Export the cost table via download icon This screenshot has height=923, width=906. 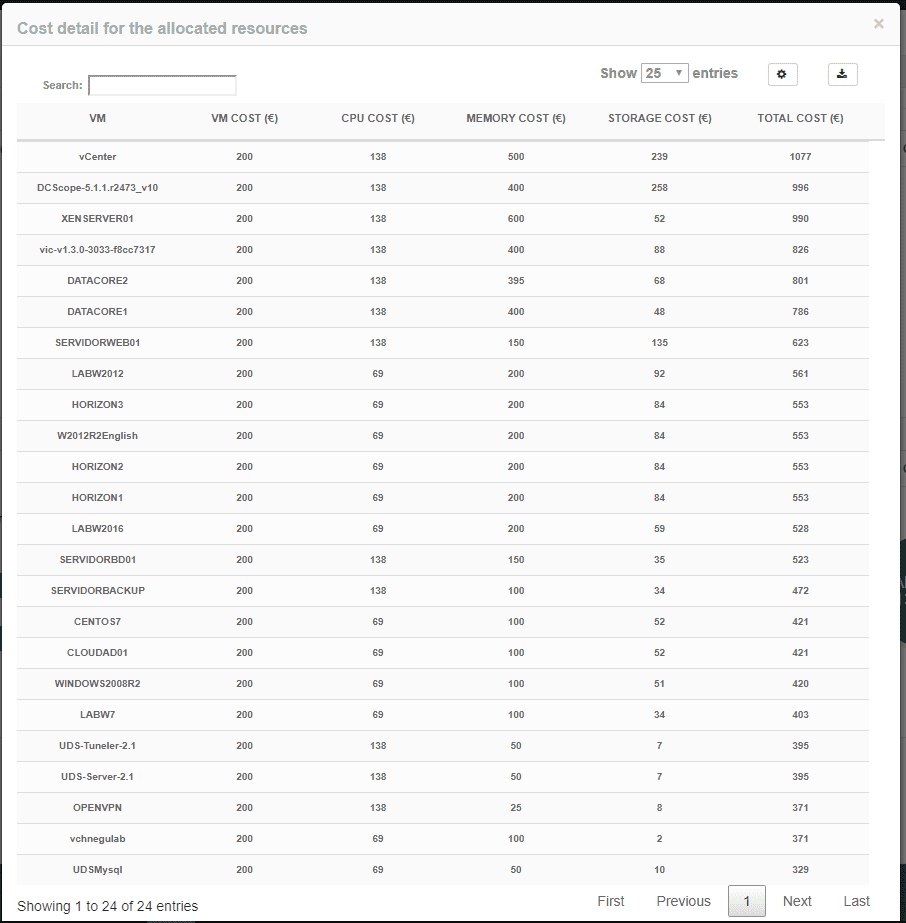(842, 74)
